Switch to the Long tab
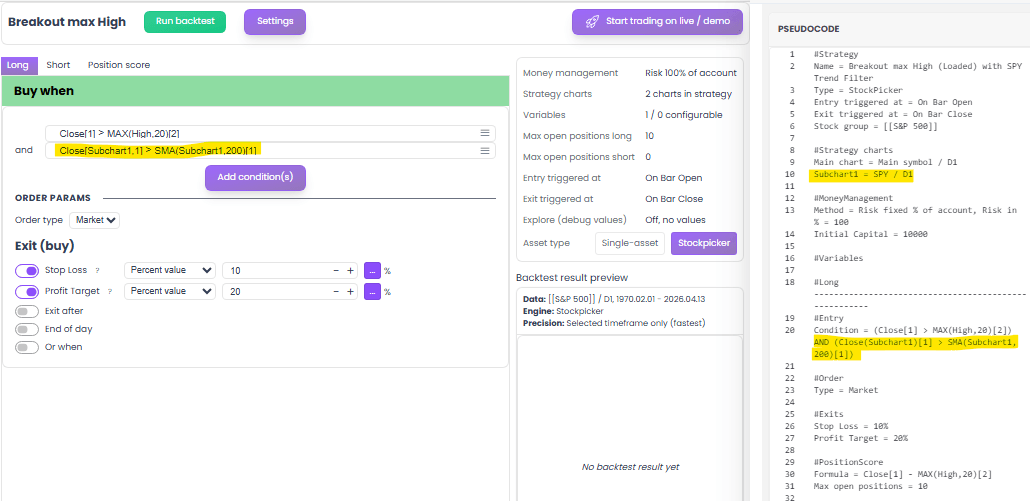 (x=18, y=65)
